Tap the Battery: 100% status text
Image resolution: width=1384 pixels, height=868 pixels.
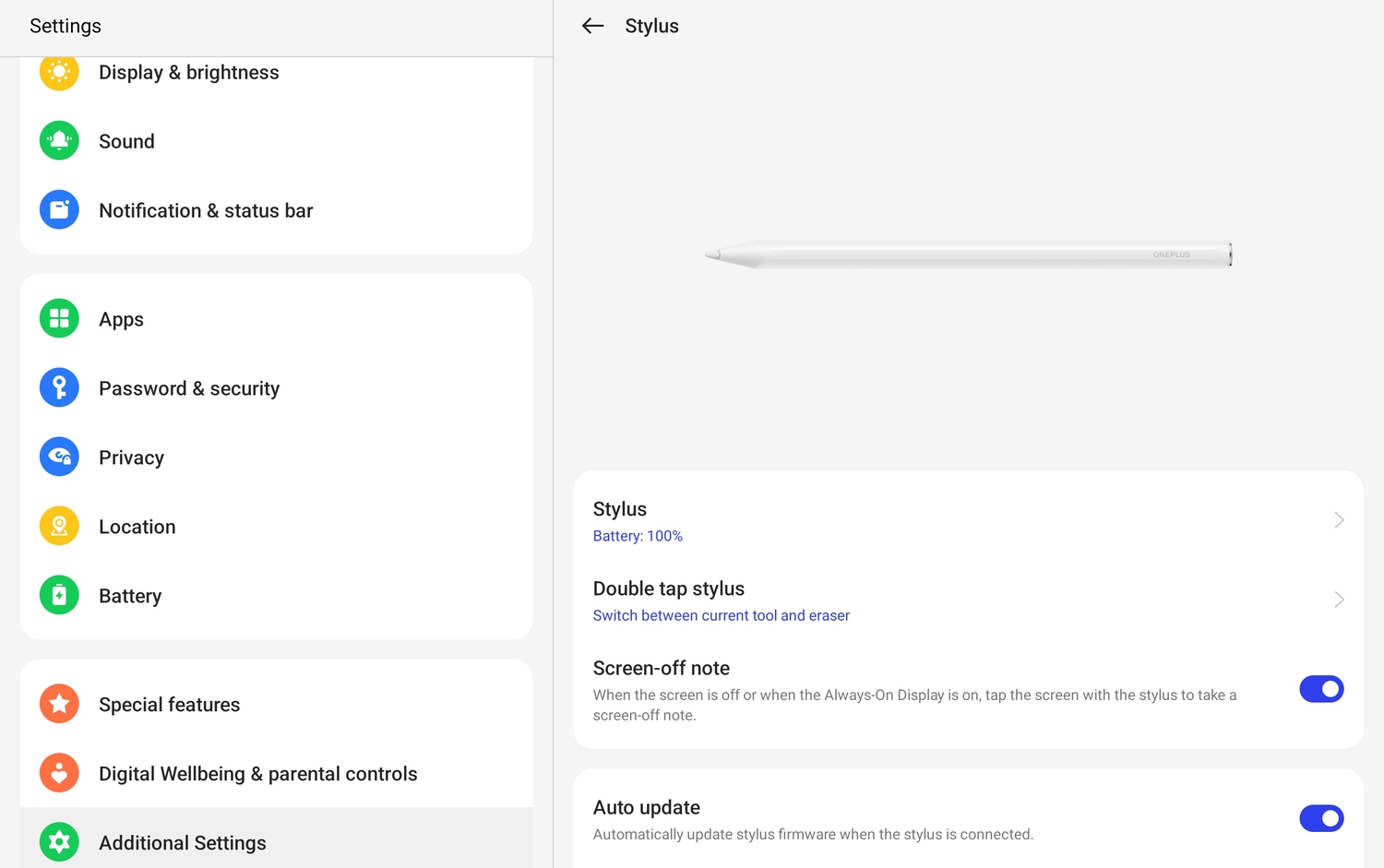point(638,536)
